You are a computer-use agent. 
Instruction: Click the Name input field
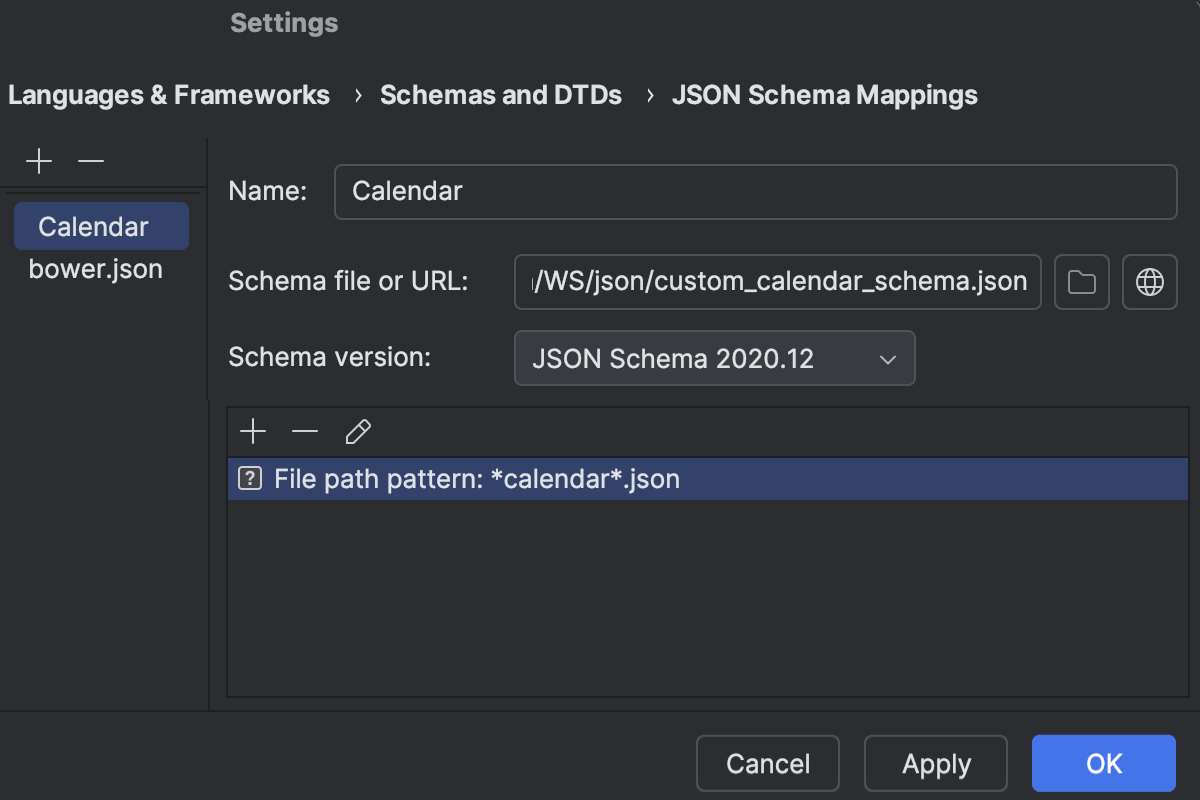pyautogui.click(x=755, y=192)
